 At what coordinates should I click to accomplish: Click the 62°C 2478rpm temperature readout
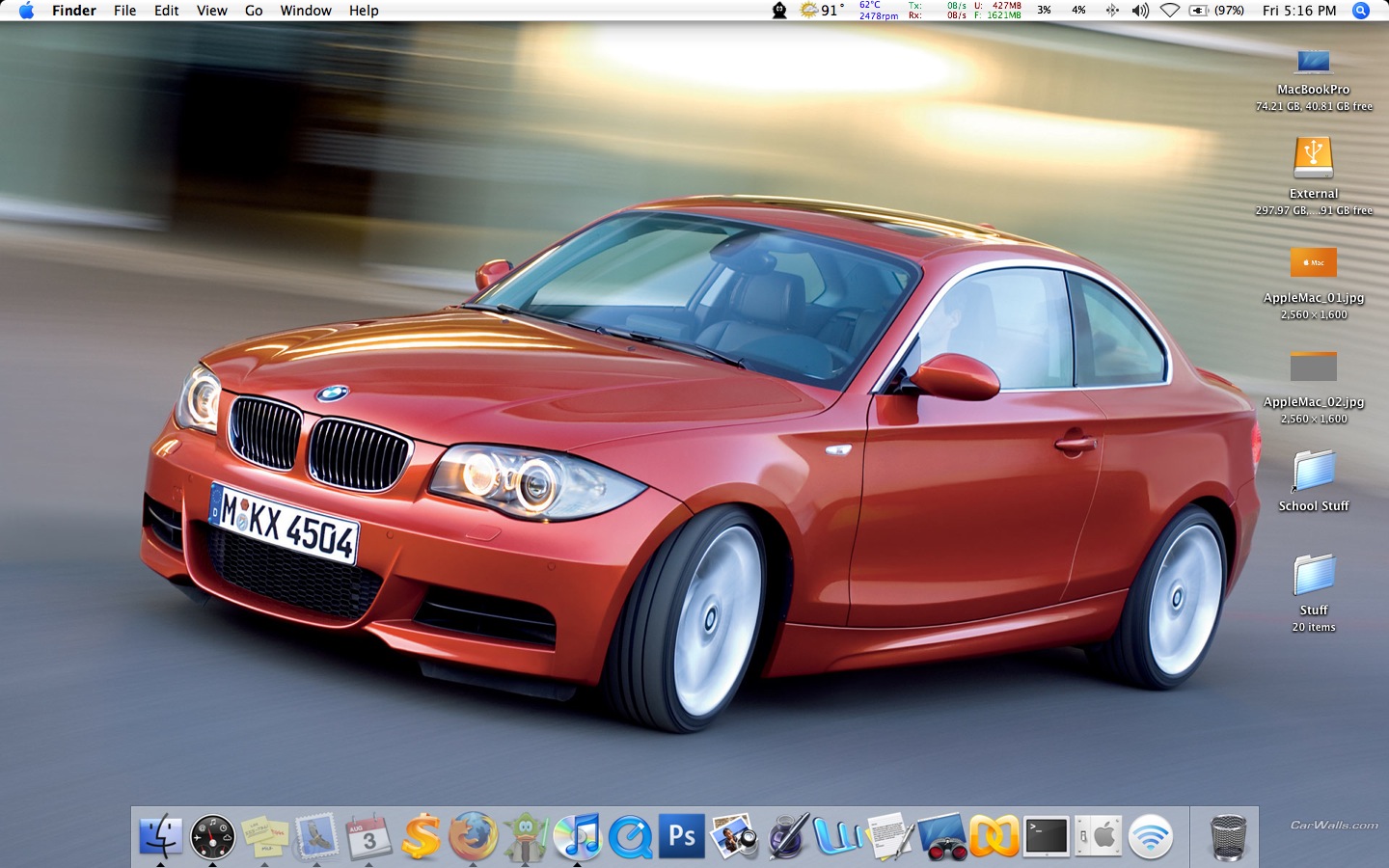pyautogui.click(x=879, y=11)
